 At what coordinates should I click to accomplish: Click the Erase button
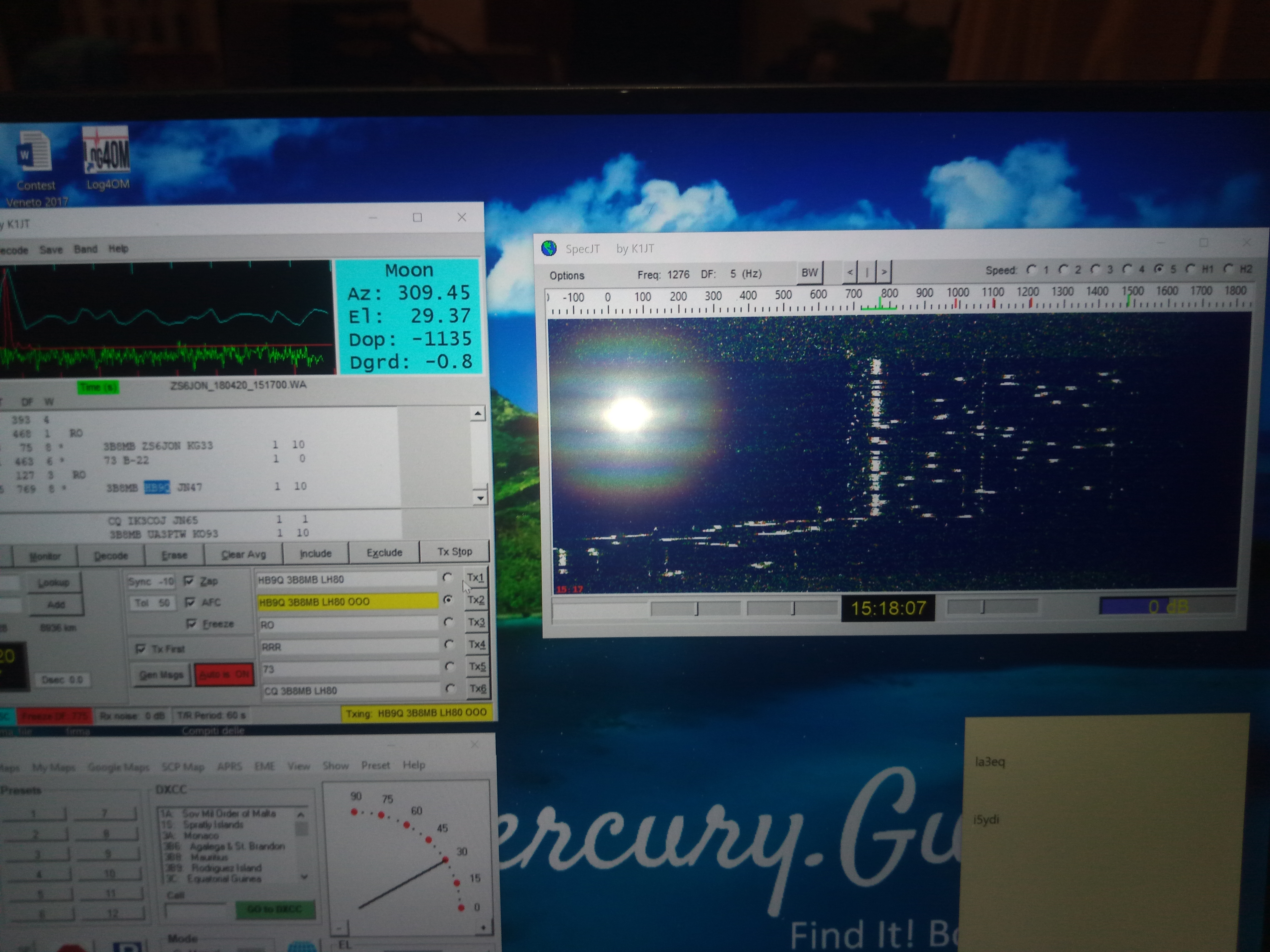point(174,555)
